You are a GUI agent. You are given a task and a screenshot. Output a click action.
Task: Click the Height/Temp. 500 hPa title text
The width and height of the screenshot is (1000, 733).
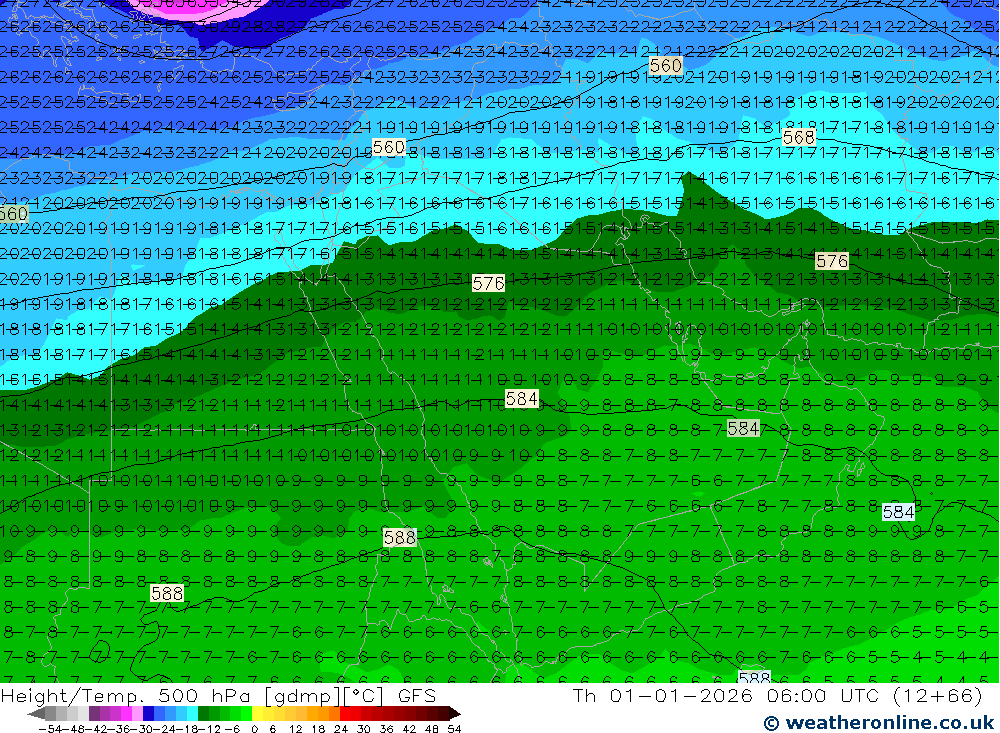point(126,695)
